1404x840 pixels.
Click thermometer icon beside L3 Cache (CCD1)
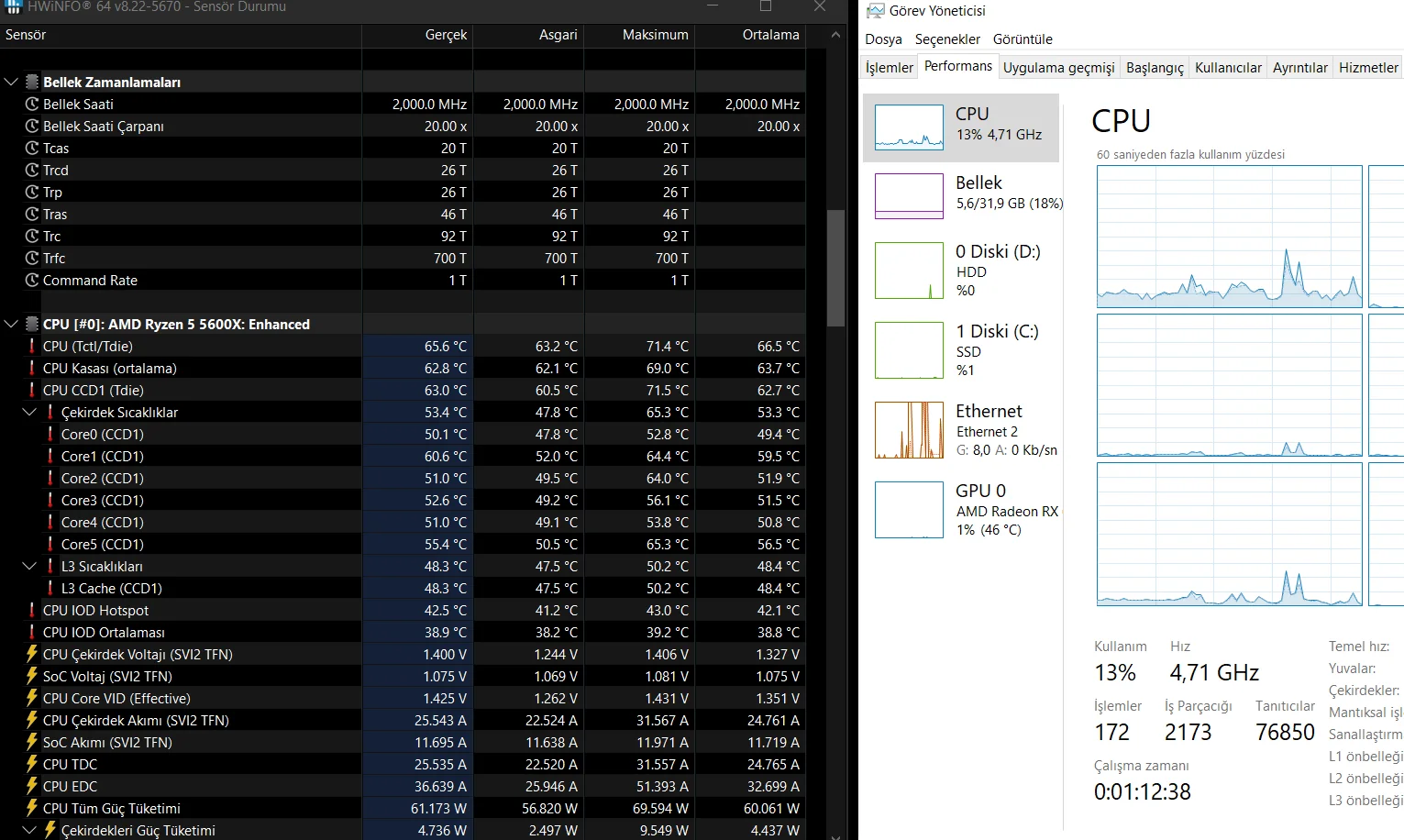point(50,589)
